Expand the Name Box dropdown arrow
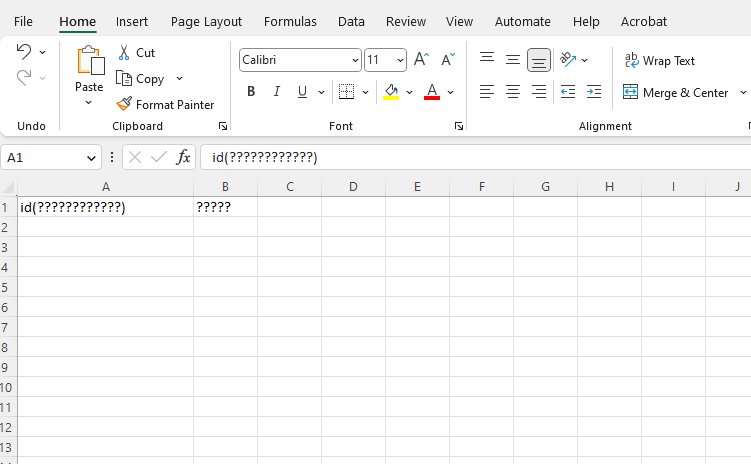This screenshot has height=464, width=751. tap(92, 158)
